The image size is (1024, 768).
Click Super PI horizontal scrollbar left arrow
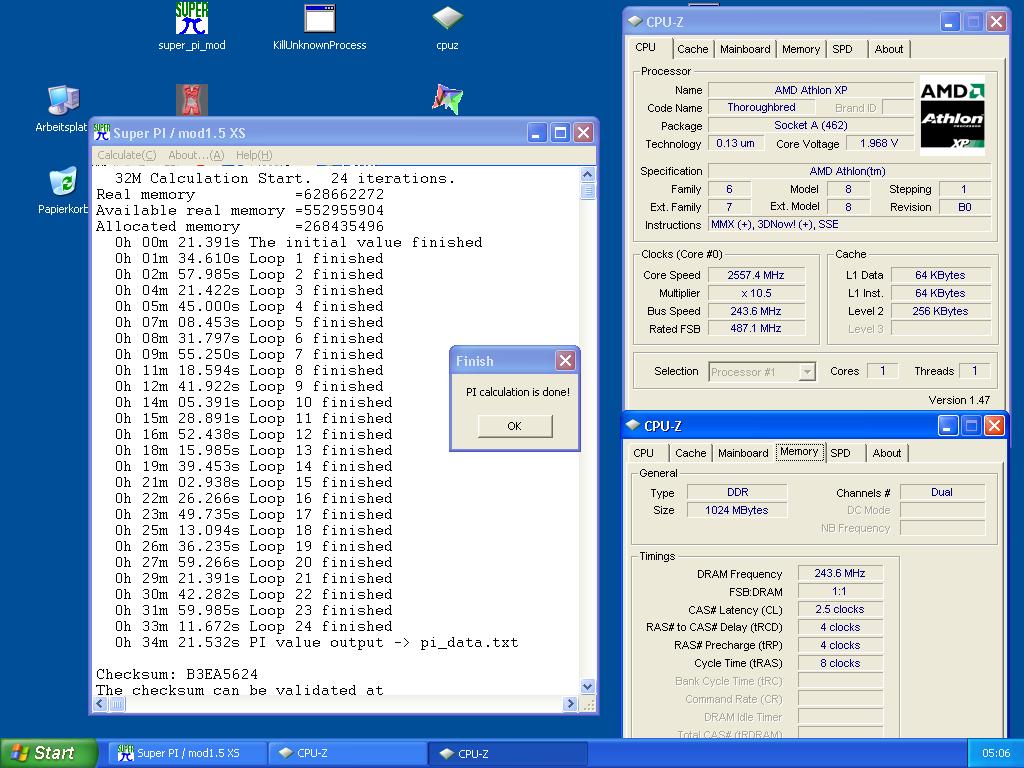coord(101,704)
